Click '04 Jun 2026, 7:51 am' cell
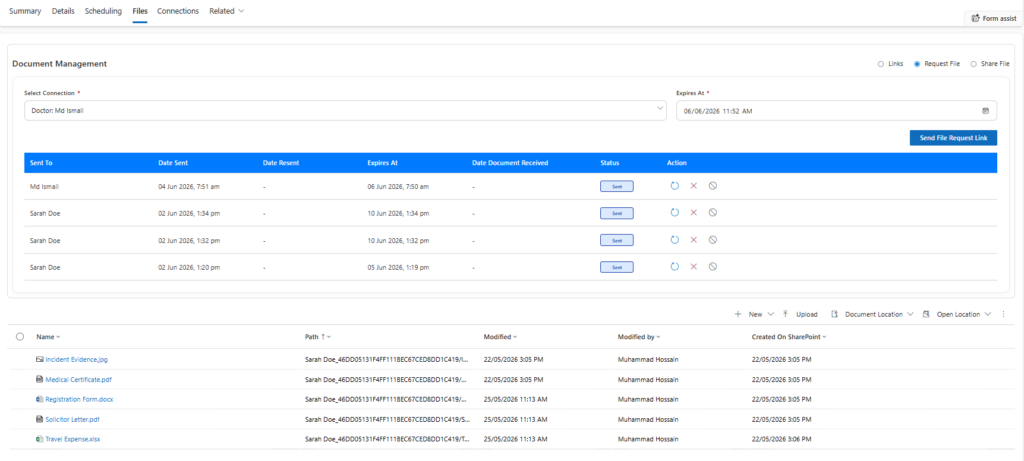 tap(189, 186)
